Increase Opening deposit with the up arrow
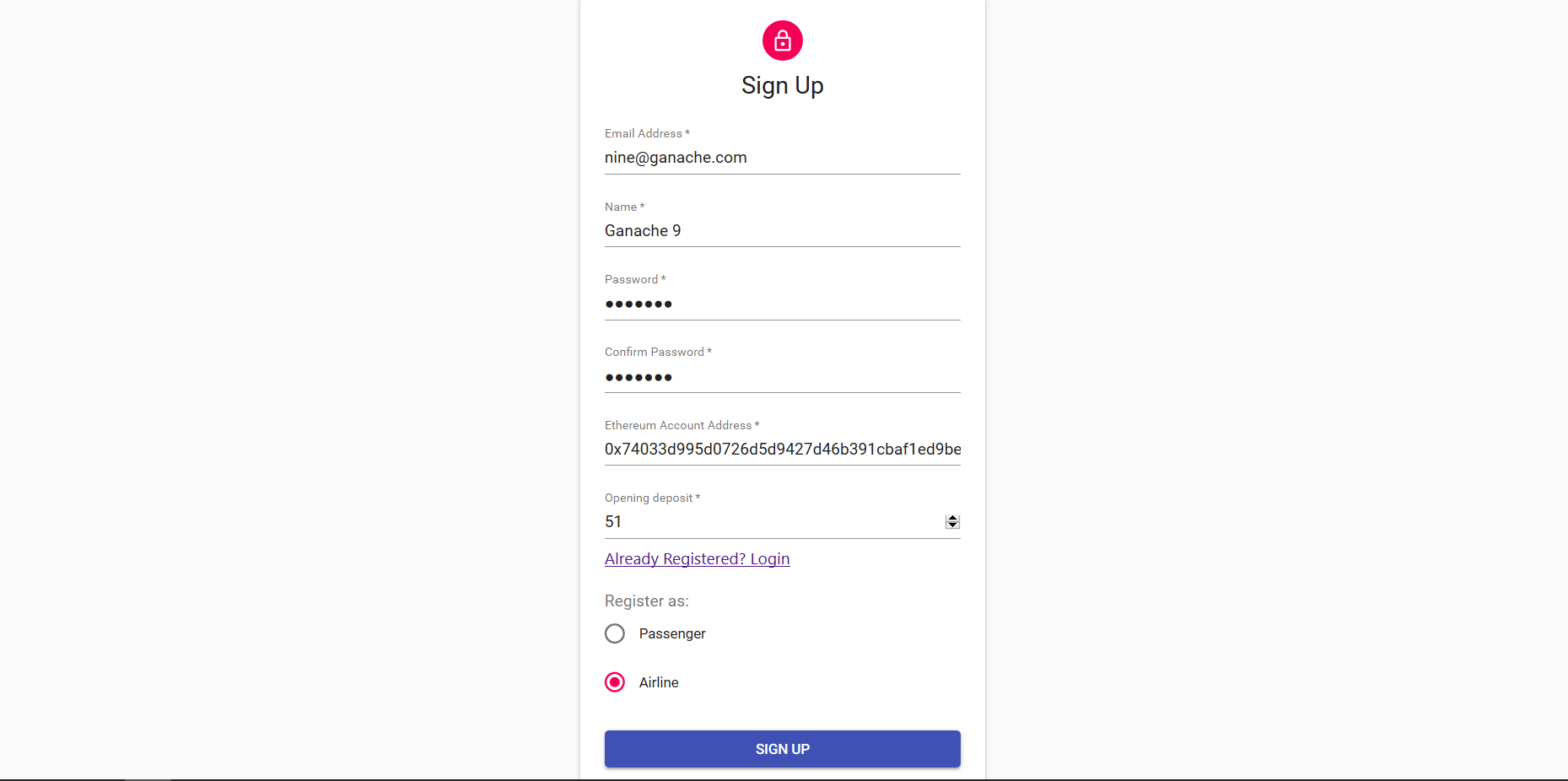The height and width of the screenshot is (781, 1568). point(952,518)
